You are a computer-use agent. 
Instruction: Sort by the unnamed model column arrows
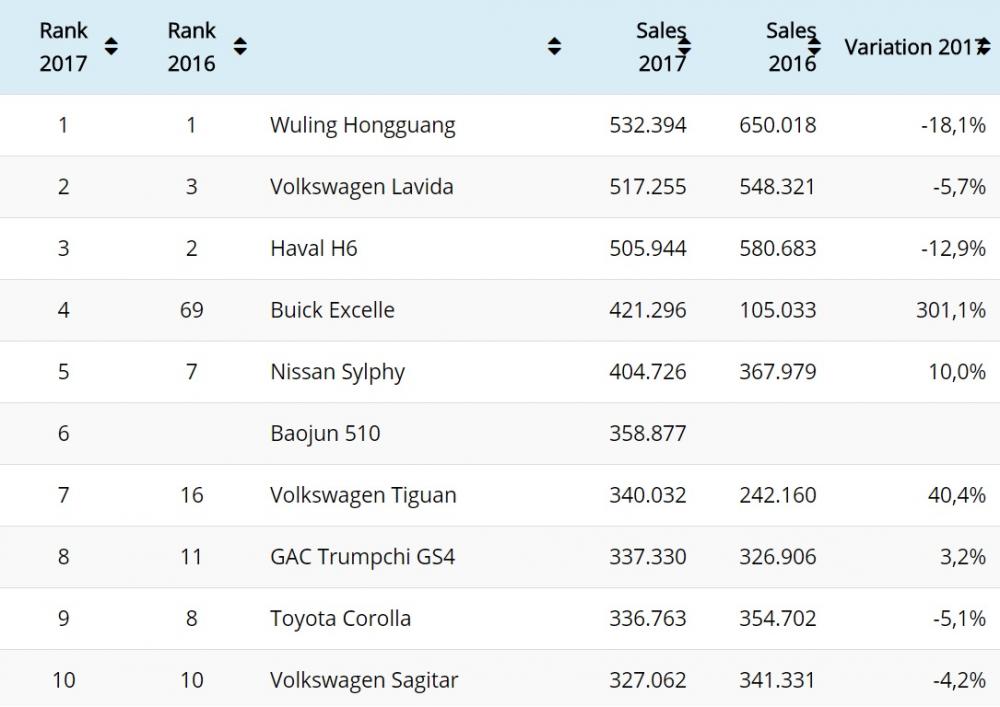tap(554, 46)
